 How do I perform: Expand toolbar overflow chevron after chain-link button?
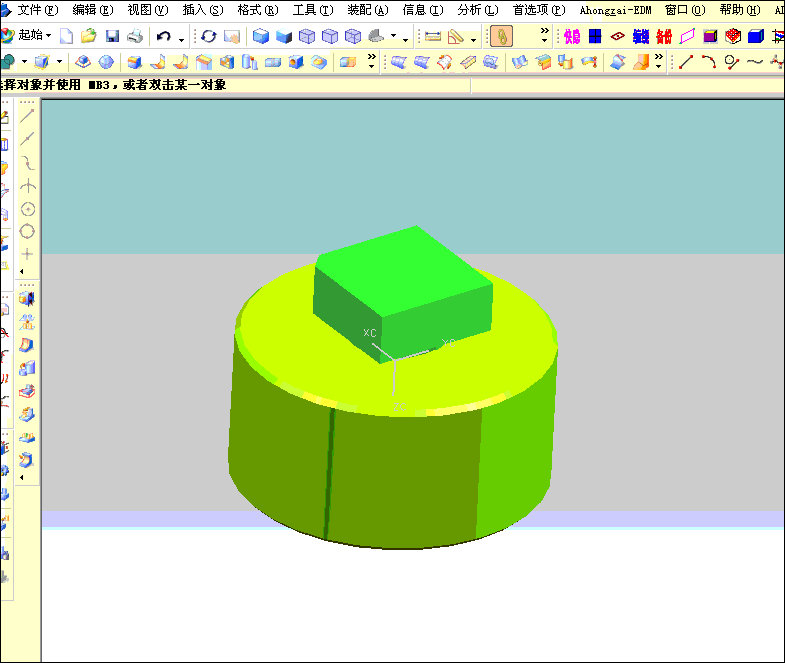pyautogui.click(x=544, y=34)
